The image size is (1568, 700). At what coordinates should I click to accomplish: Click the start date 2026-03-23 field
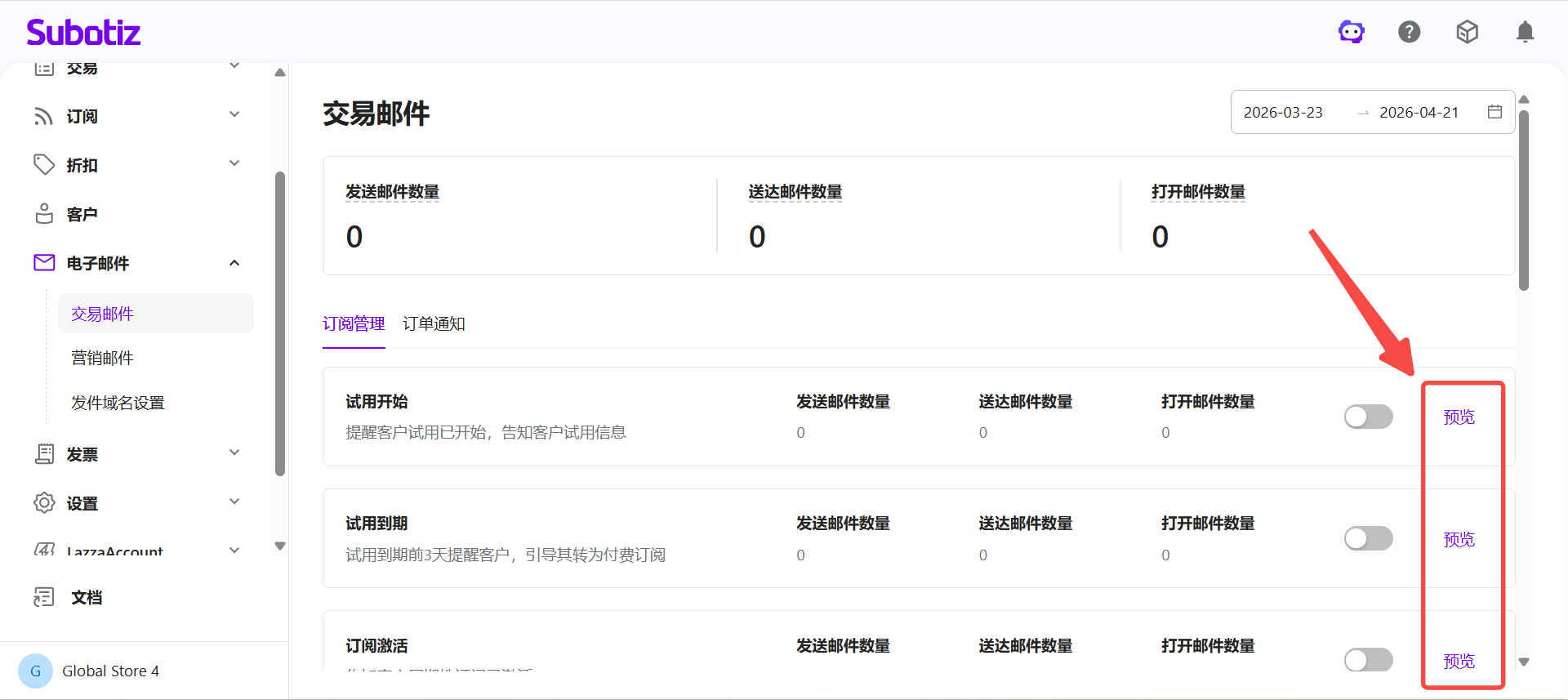(1283, 113)
